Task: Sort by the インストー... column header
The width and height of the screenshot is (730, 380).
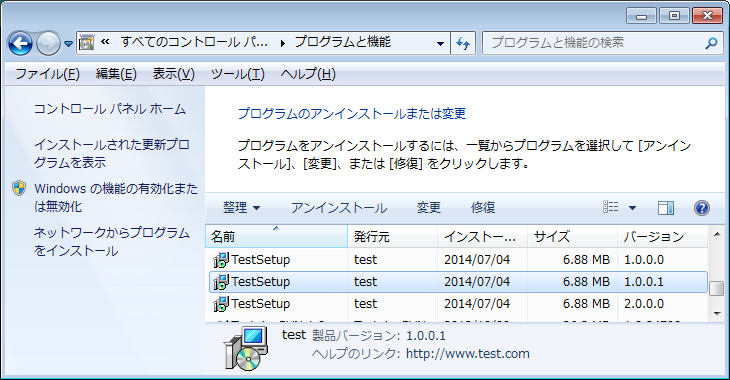Action: 482,237
